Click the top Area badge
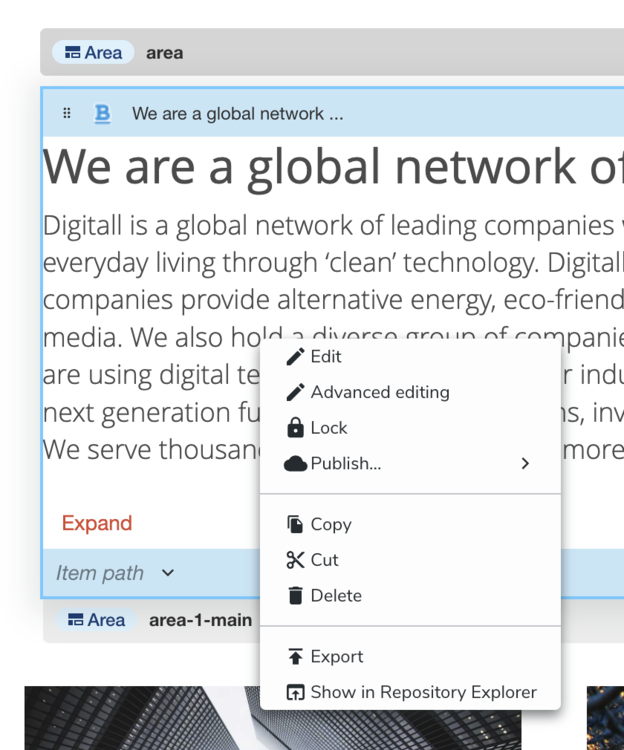The width and height of the screenshot is (624, 750). coord(93,53)
